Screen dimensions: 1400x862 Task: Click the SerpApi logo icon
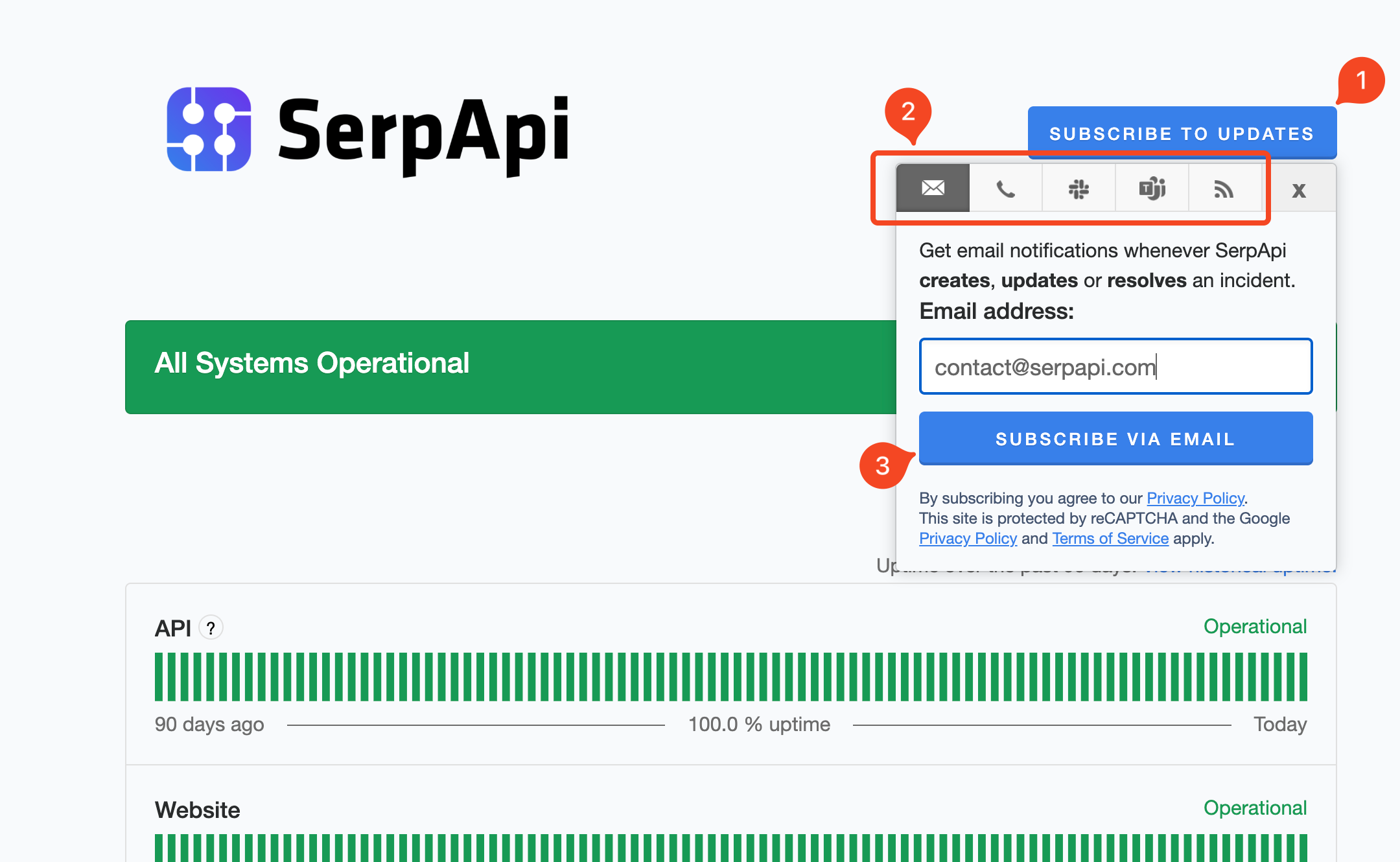click(x=209, y=130)
